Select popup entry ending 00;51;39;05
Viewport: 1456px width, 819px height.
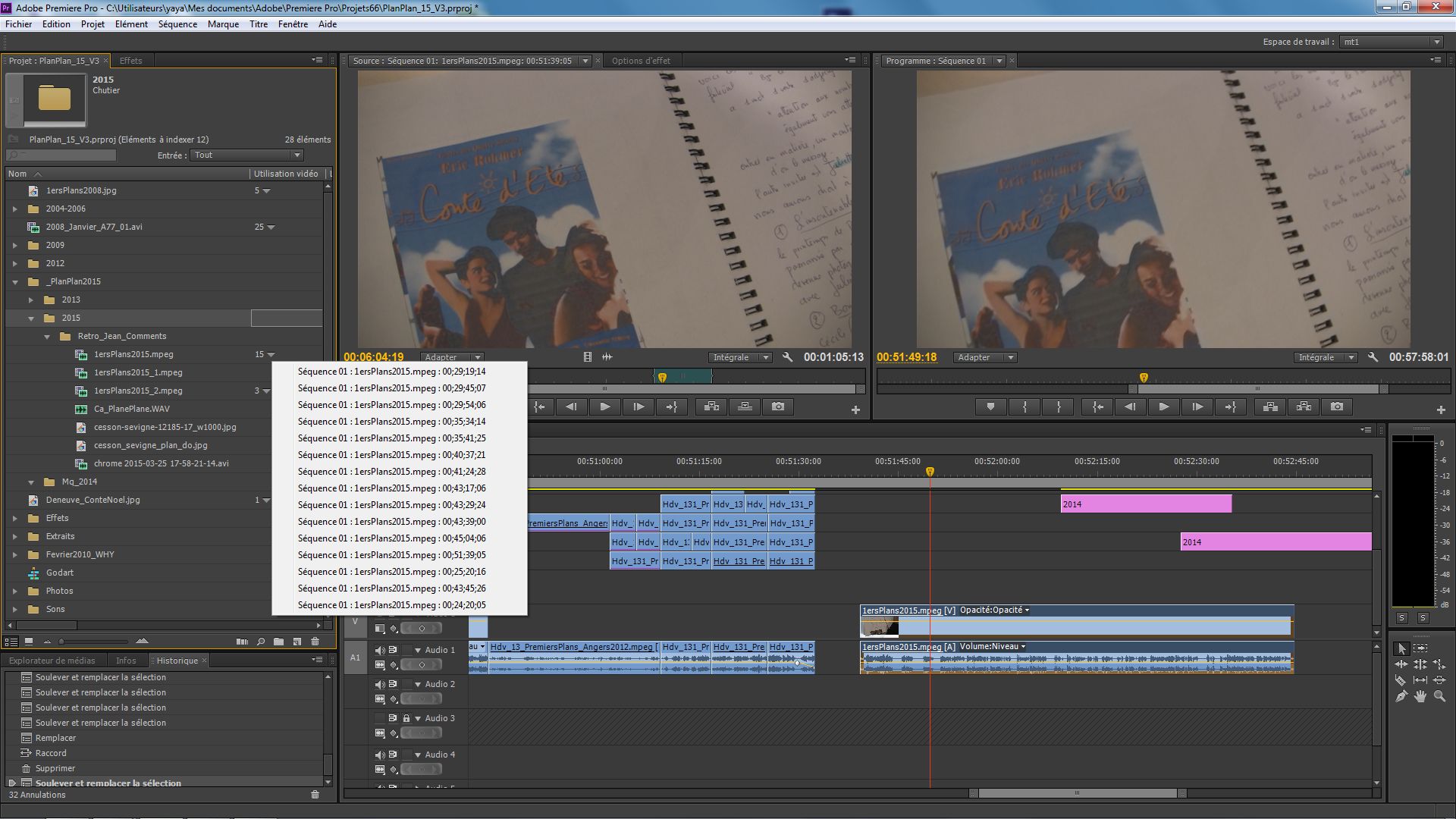pyautogui.click(x=400, y=555)
